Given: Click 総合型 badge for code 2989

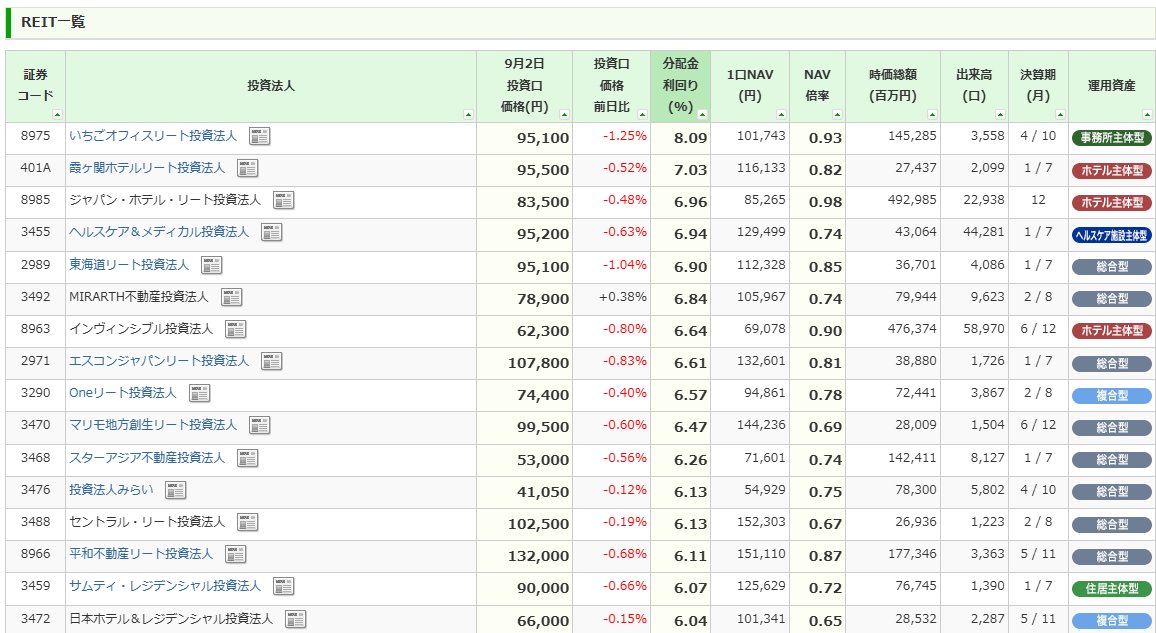Looking at the screenshot, I should pos(1112,267).
